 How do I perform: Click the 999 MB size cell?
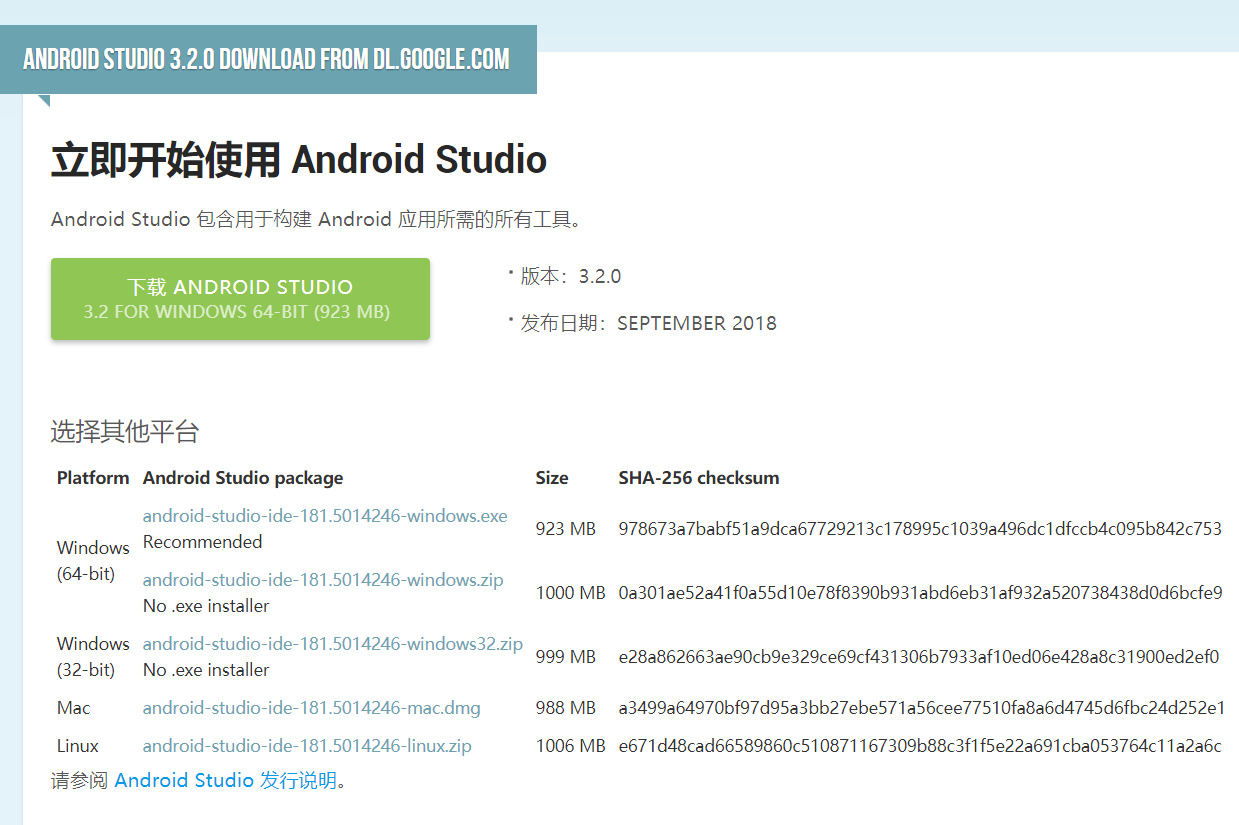(x=566, y=657)
